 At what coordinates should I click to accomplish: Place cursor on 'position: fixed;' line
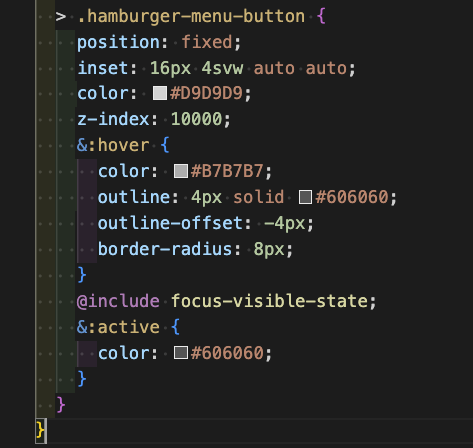point(159,42)
